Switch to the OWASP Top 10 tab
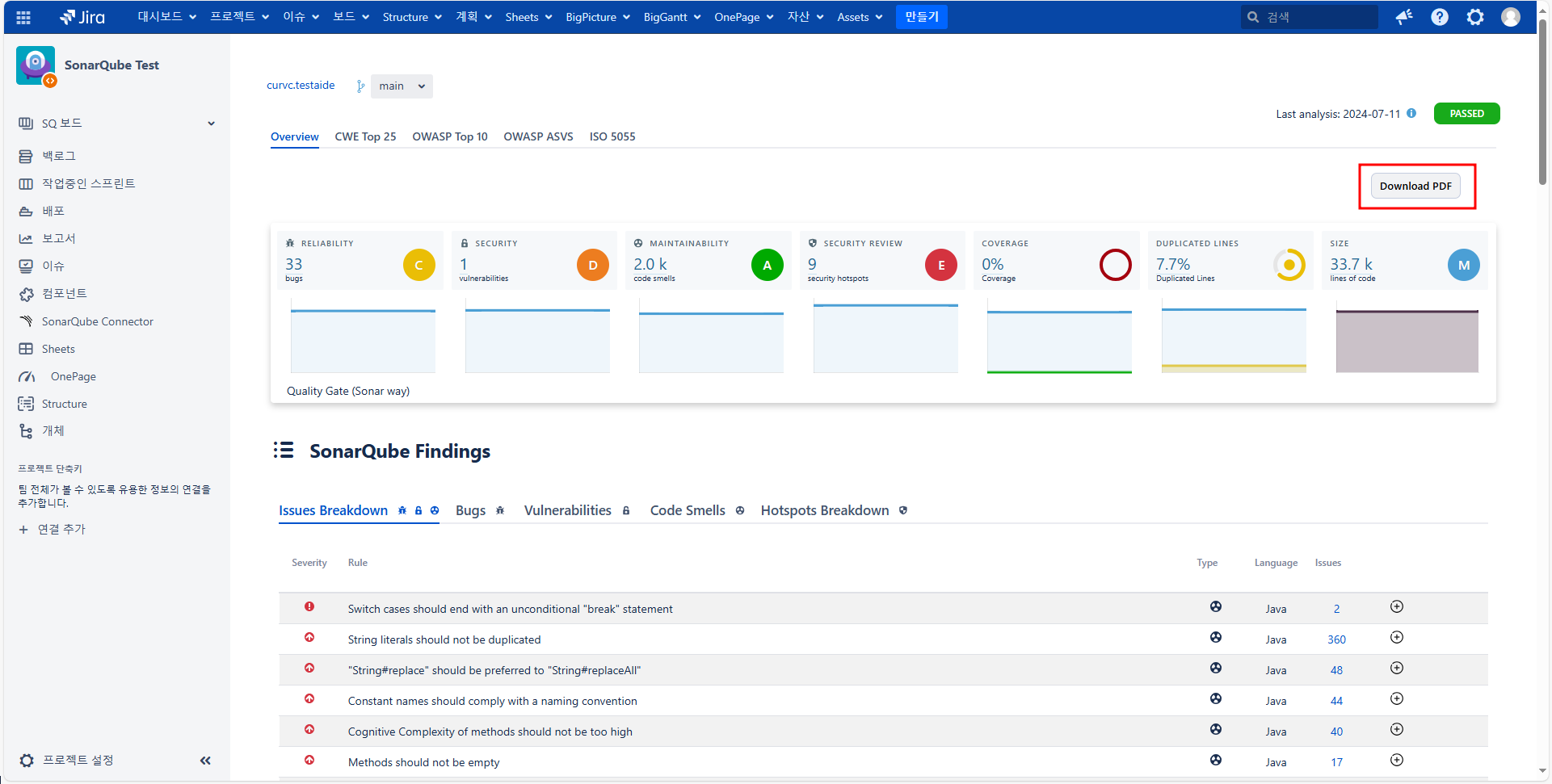The width and height of the screenshot is (1552, 784). point(450,136)
